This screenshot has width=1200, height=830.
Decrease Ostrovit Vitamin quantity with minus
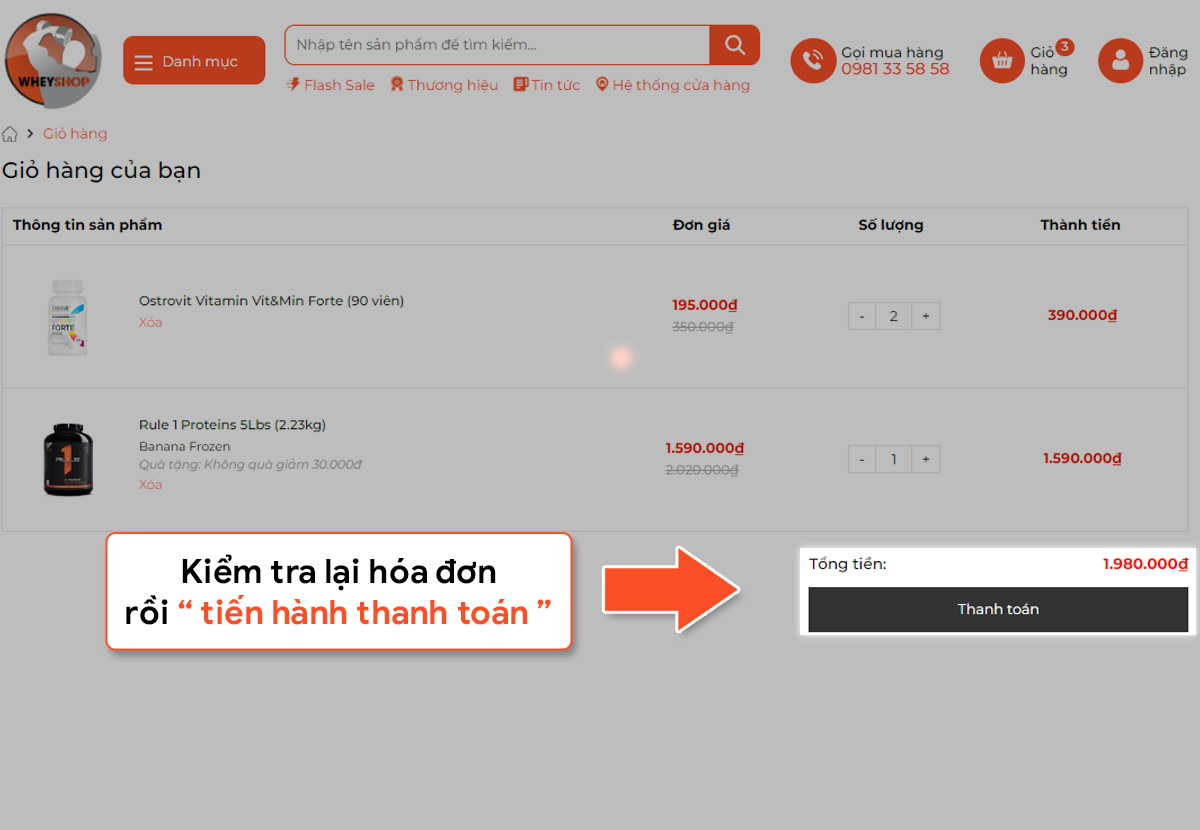(x=862, y=316)
